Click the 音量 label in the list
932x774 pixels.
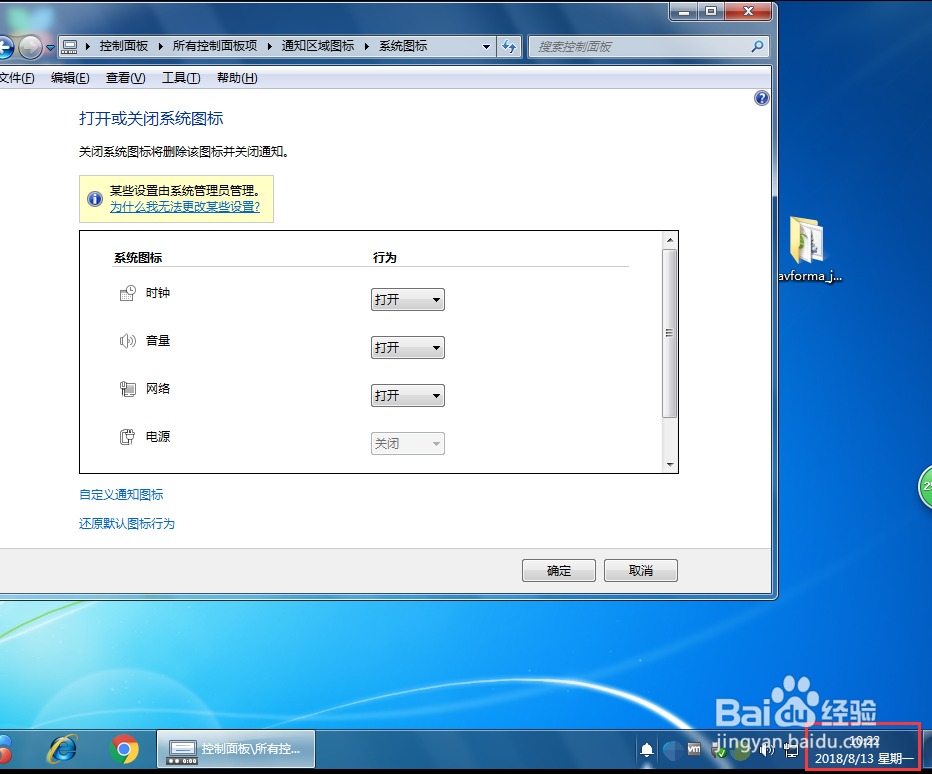point(158,341)
